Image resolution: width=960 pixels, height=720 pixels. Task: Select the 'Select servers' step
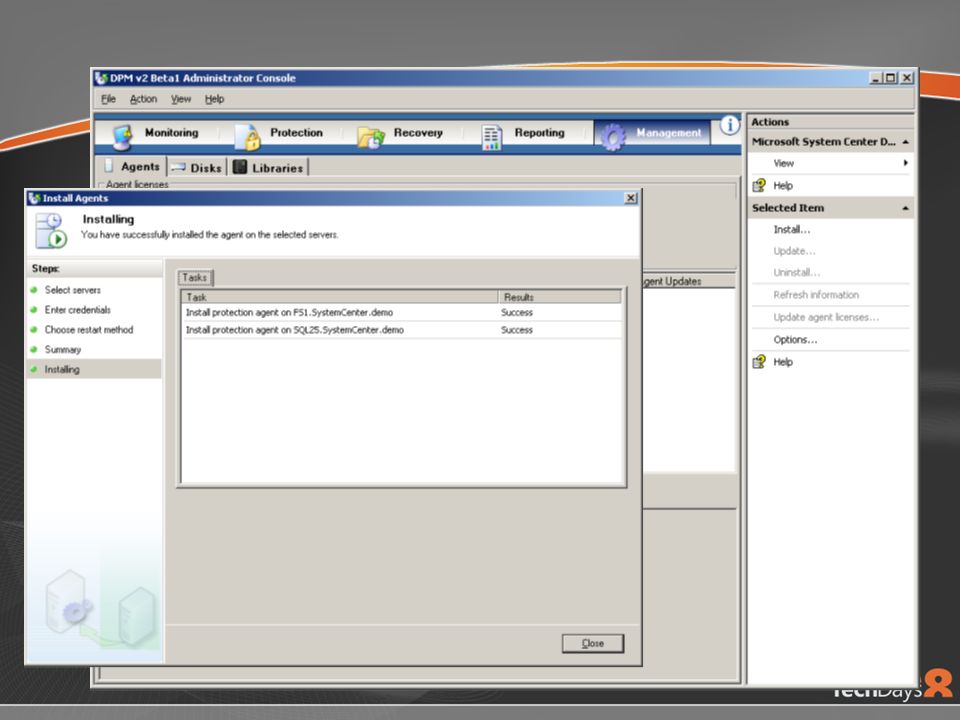[x=72, y=290]
